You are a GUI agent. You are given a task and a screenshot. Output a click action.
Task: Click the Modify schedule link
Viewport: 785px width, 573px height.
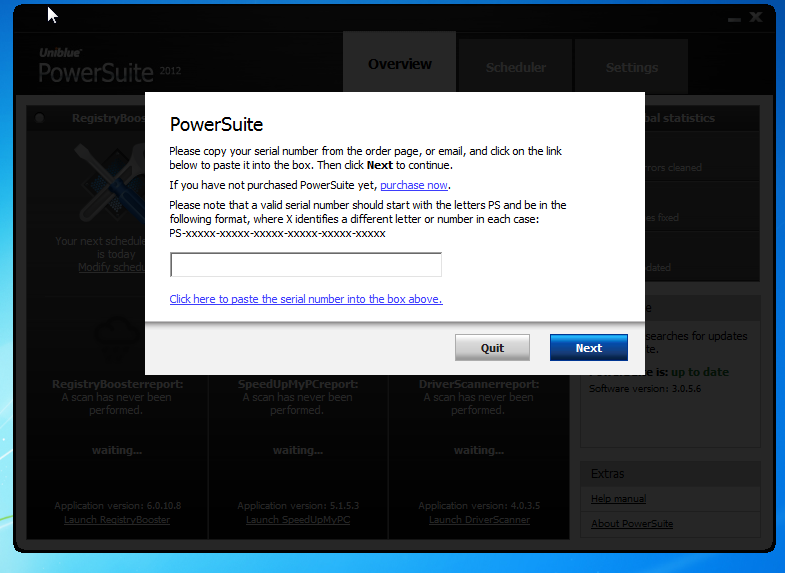pyautogui.click(x=111, y=267)
